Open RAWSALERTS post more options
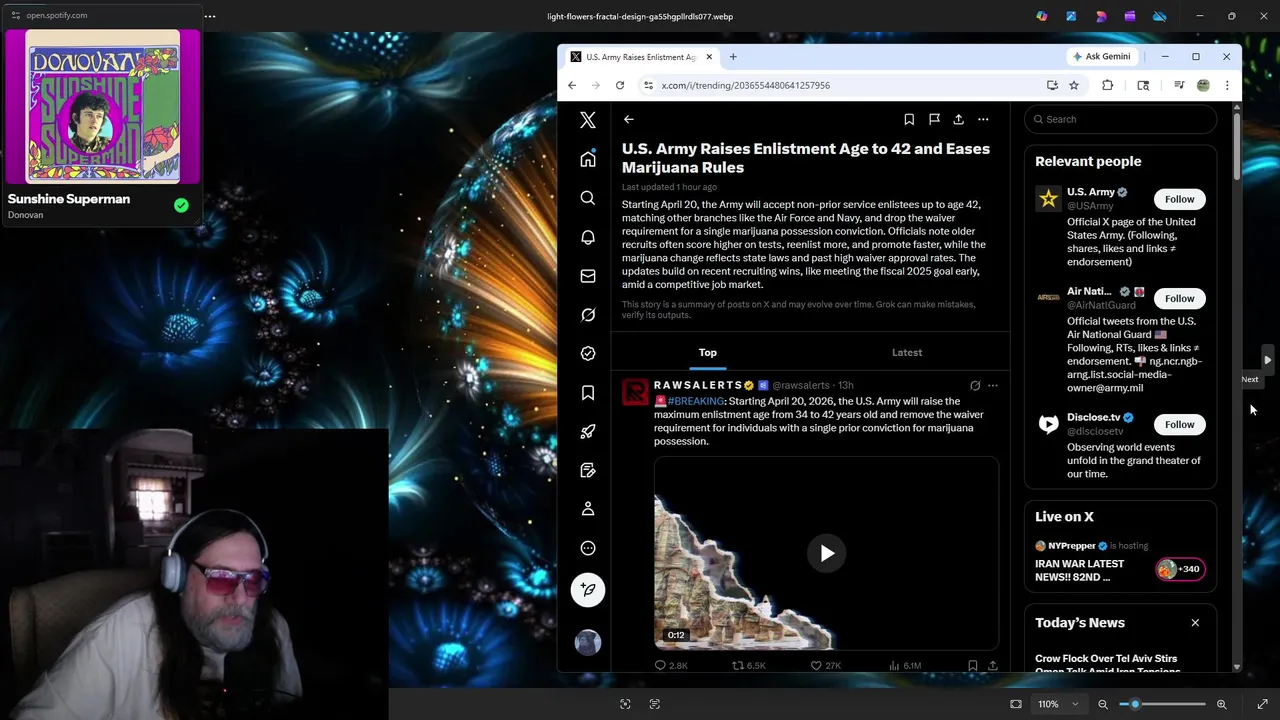 pyautogui.click(x=993, y=385)
